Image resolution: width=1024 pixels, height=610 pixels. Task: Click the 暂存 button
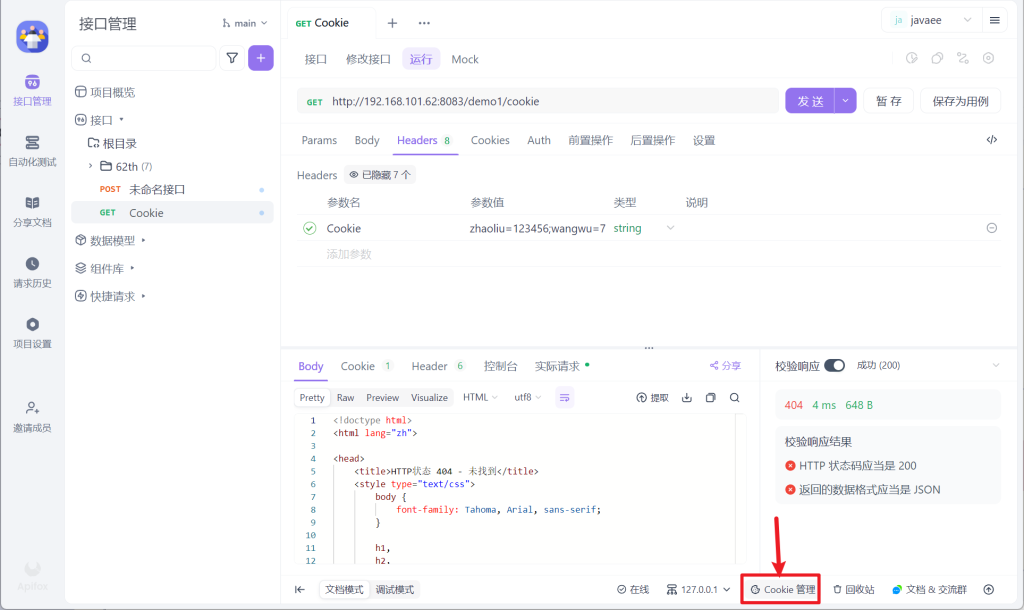[888, 101]
